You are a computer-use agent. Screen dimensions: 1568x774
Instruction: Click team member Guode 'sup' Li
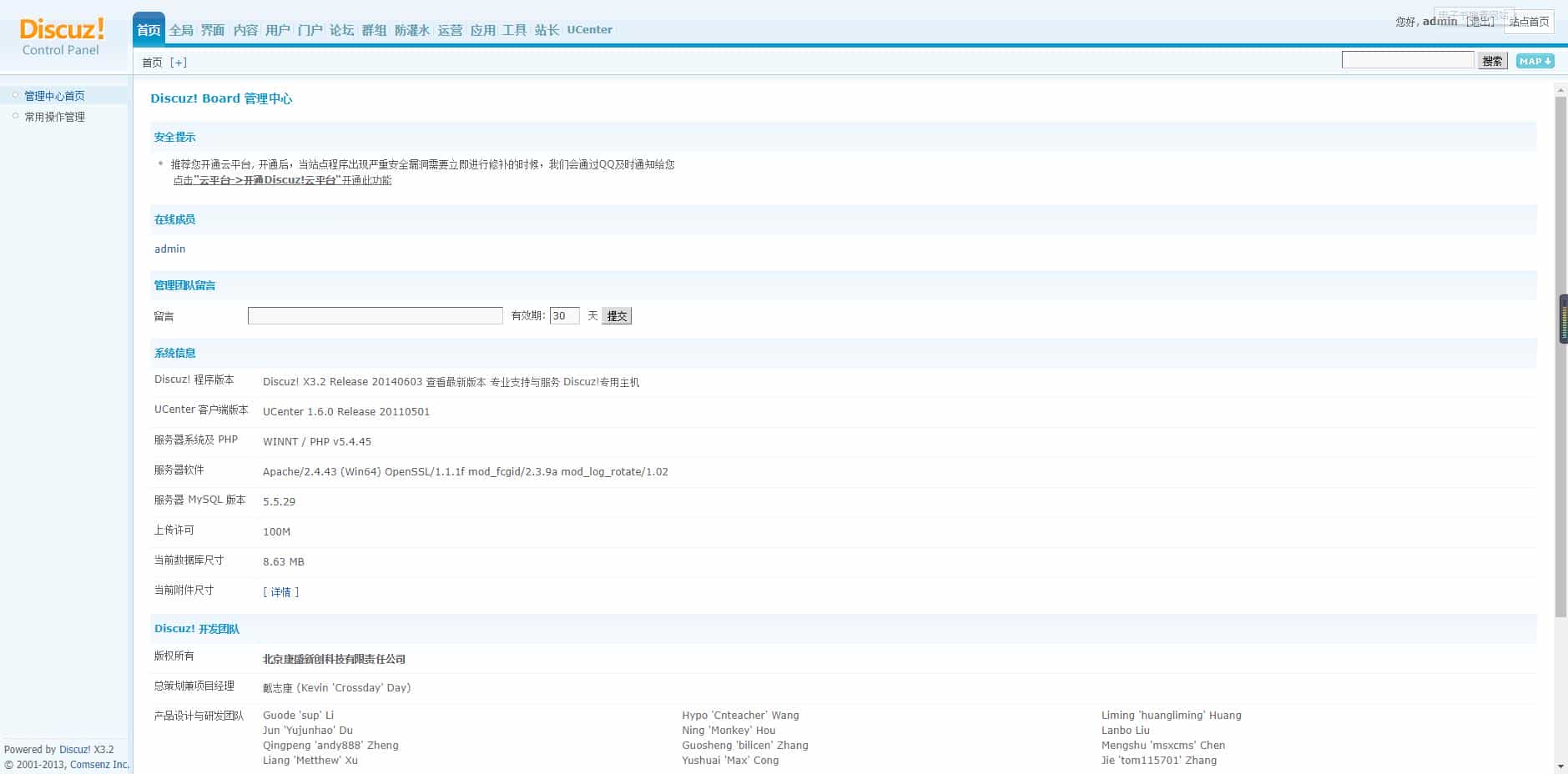298,716
